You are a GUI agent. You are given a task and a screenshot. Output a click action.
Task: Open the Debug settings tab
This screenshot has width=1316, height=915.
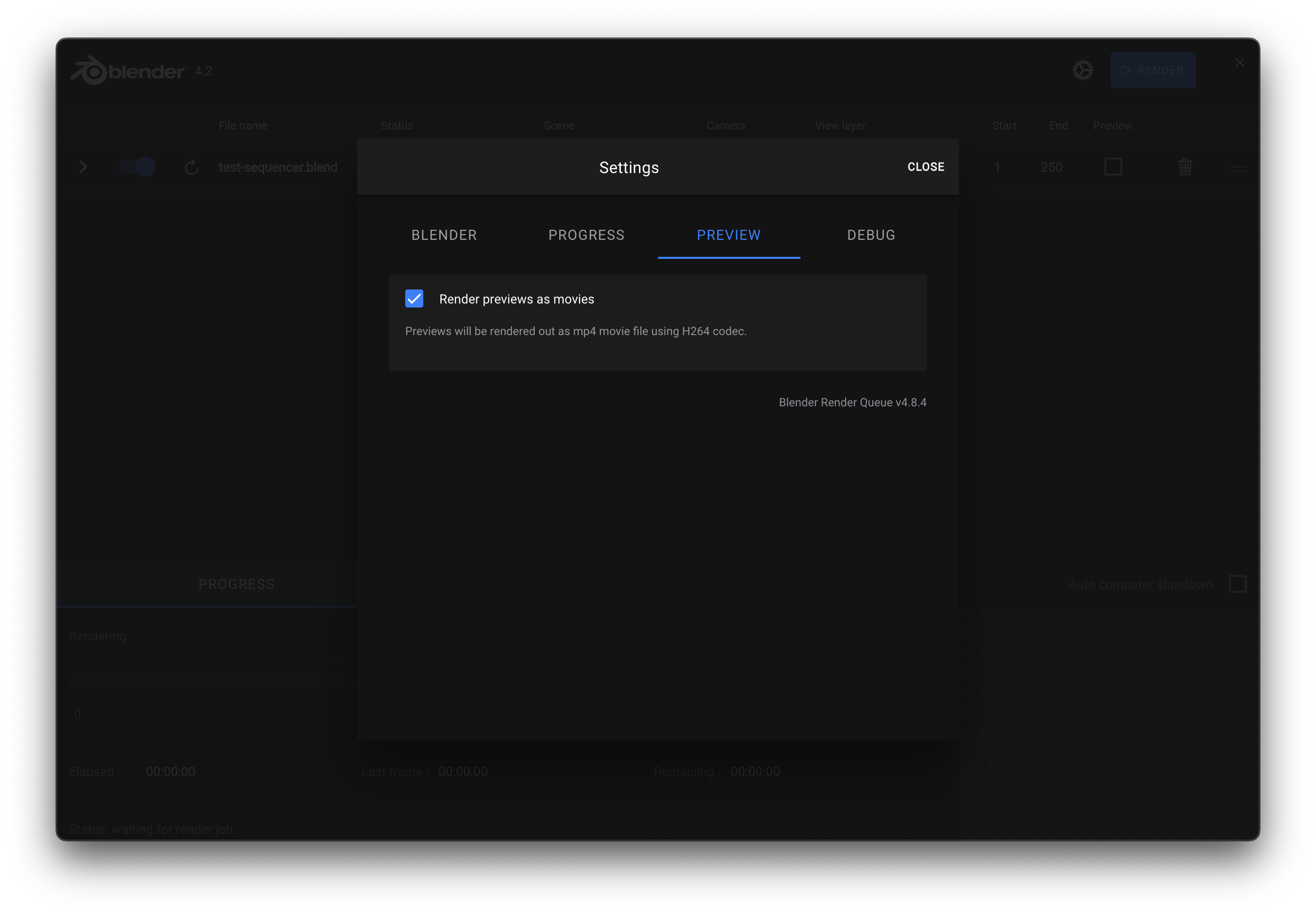871,235
